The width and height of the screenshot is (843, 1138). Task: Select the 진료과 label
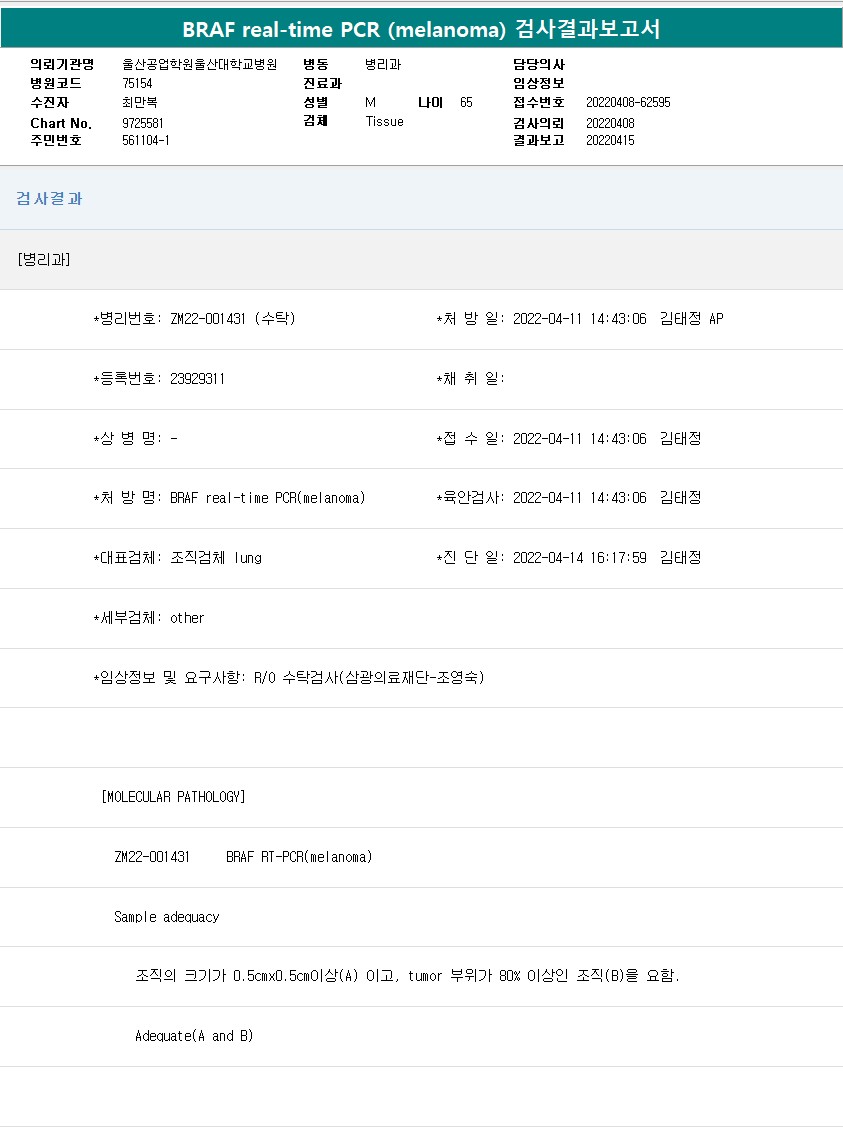pyautogui.click(x=322, y=83)
